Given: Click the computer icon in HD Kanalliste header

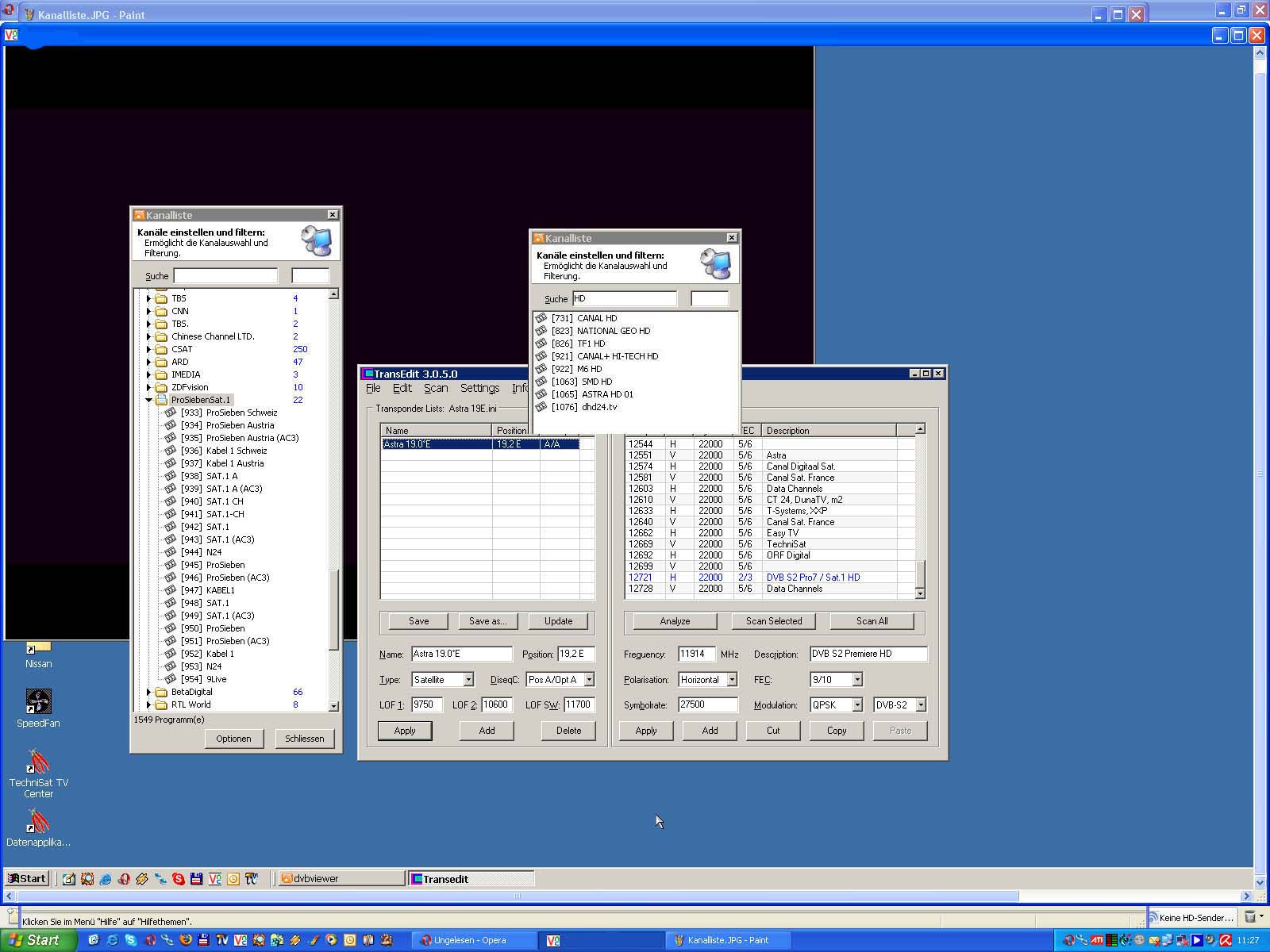Looking at the screenshot, I should [715, 263].
